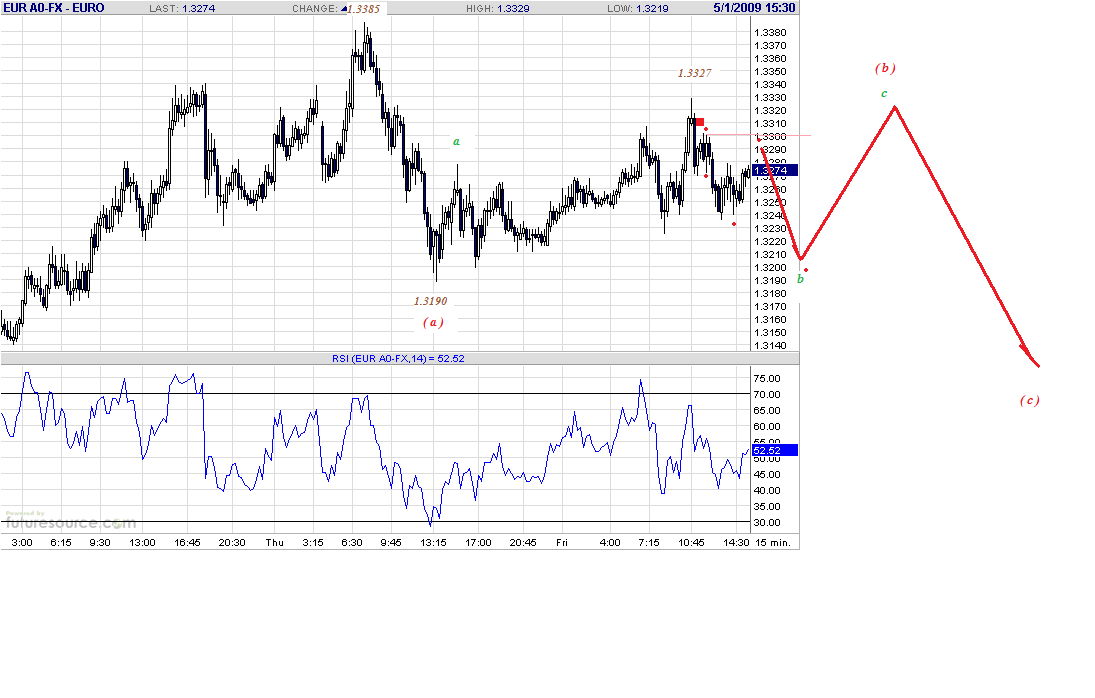Click the '13:00' time axis label
1095x698 pixels.
coord(142,542)
